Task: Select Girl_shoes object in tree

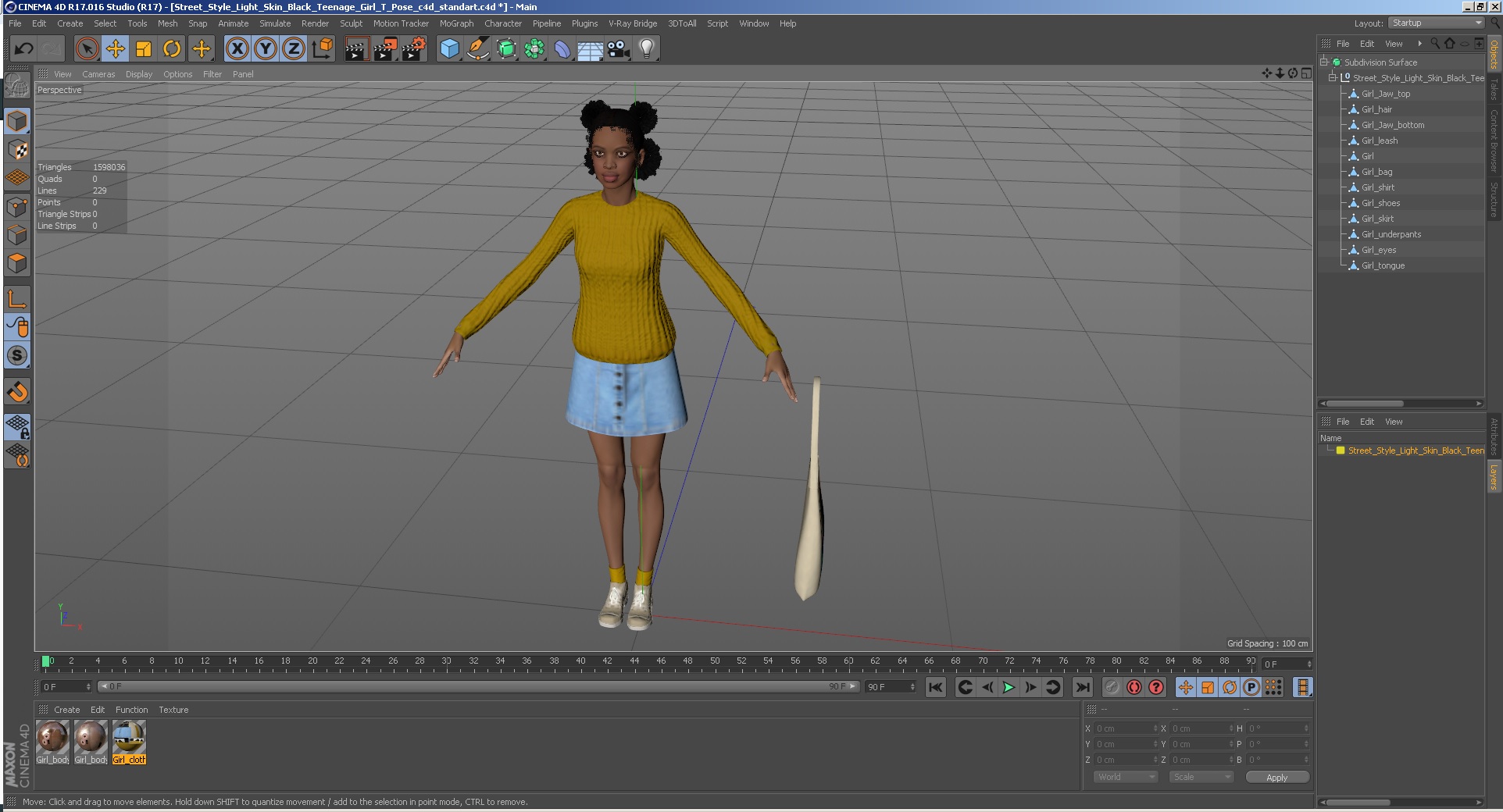Action: pyautogui.click(x=1380, y=203)
